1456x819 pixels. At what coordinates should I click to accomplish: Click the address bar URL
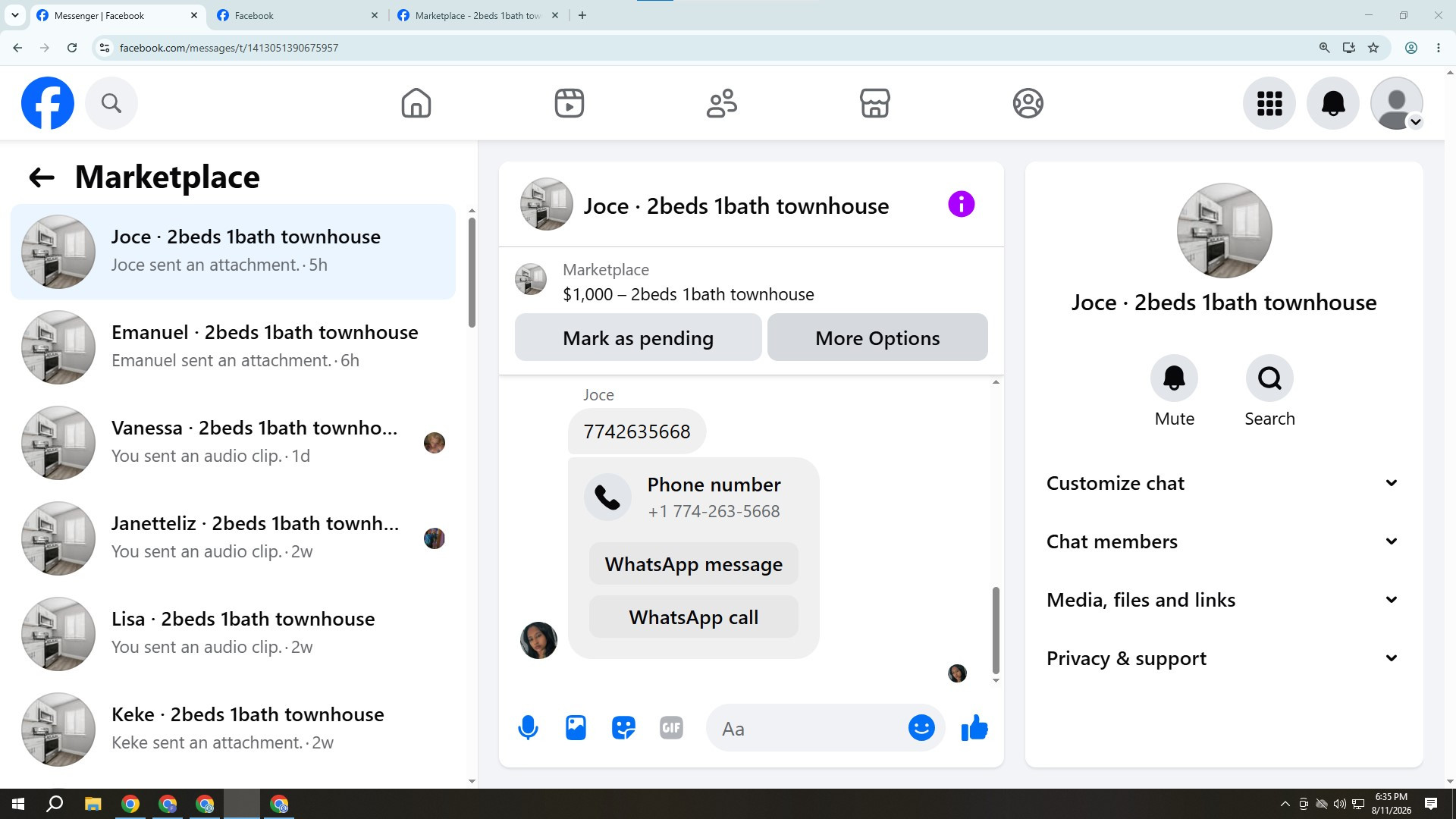coord(229,48)
